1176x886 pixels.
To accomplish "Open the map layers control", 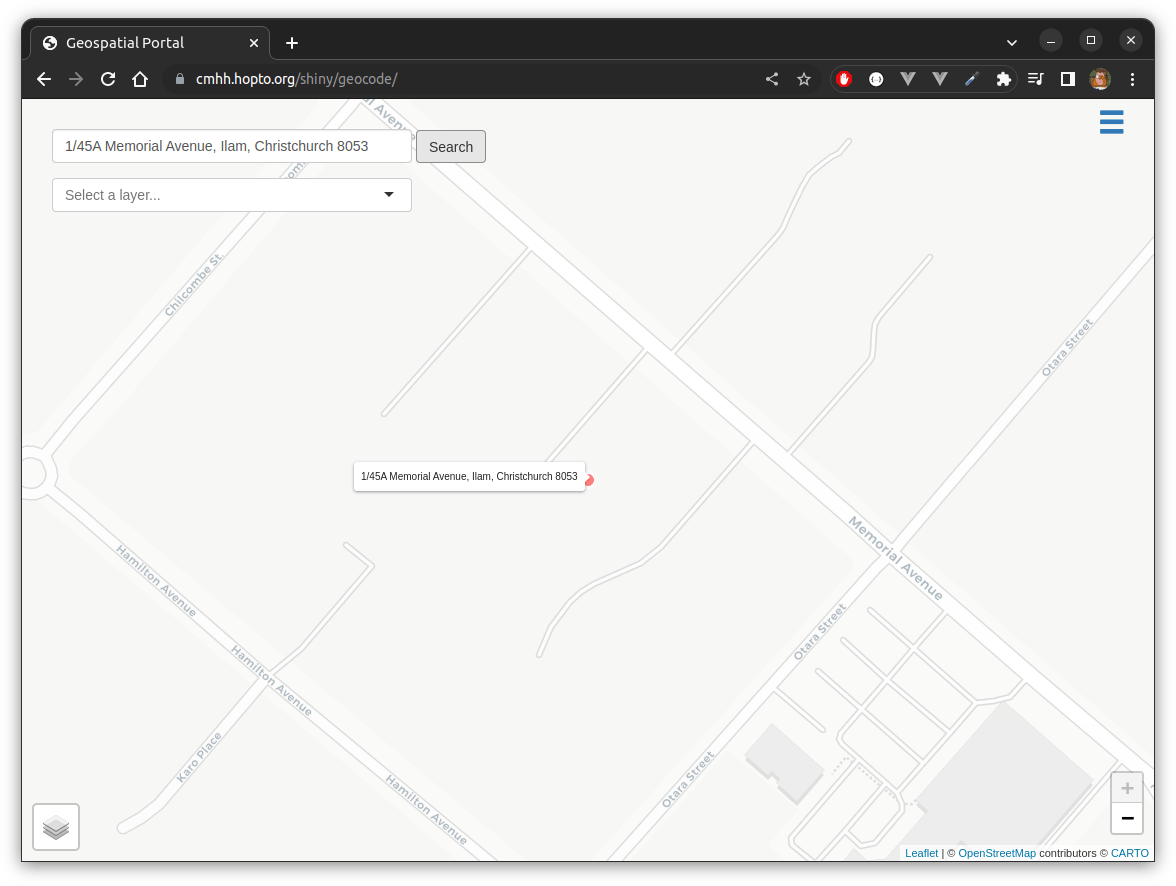I will click(56, 827).
